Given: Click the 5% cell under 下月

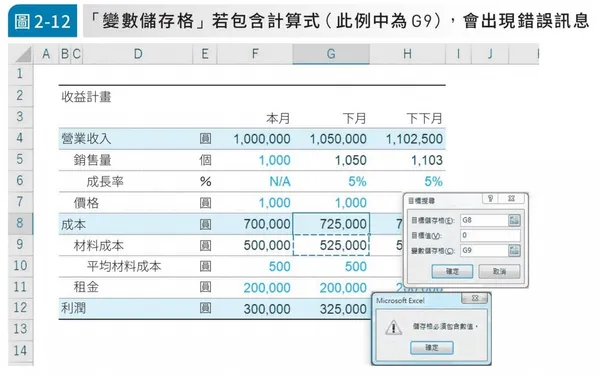Looking at the screenshot, I should 357,181.
